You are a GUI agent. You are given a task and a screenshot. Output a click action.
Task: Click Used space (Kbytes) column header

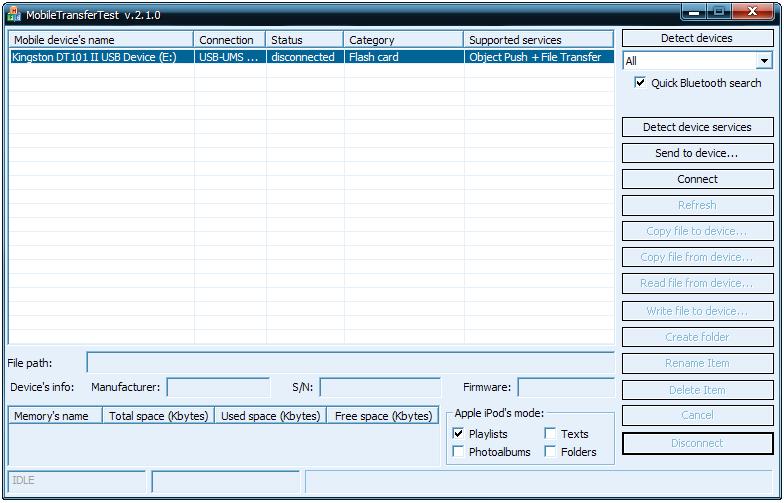pyautogui.click(x=270, y=416)
